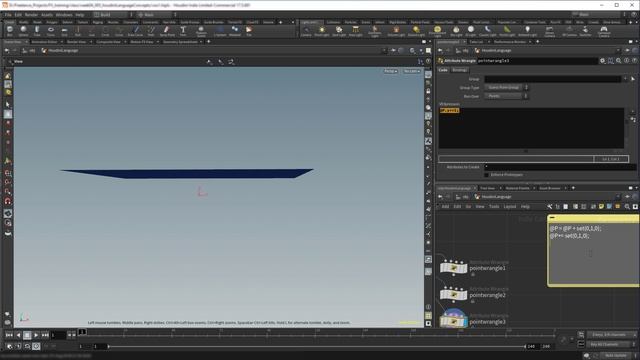This screenshot has width=640, height=360.
Task: Click search icon in parameter header
Action: pyautogui.click(x=619, y=60)
